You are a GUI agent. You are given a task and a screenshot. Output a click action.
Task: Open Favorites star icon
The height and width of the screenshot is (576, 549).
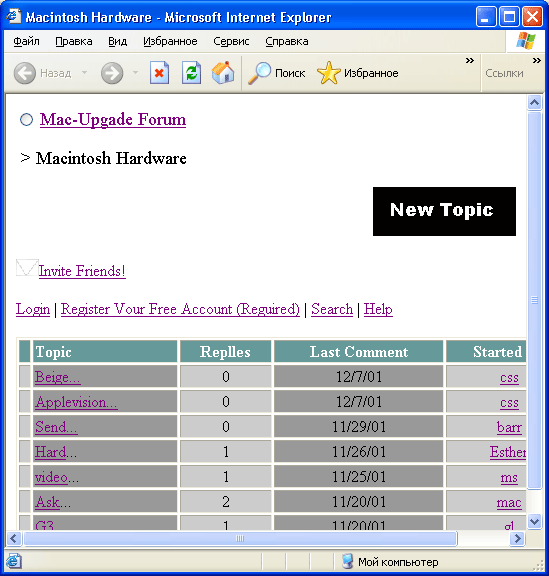pos(329,73)
